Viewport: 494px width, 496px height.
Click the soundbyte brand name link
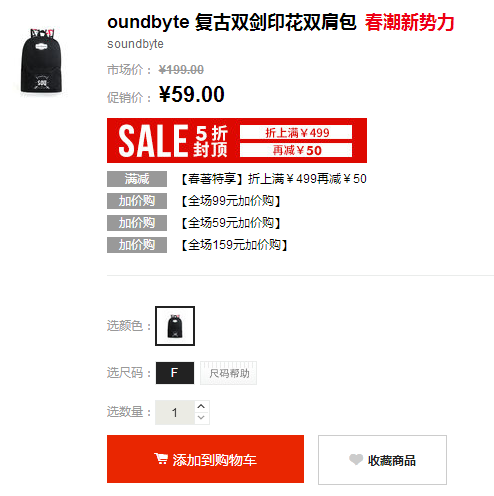click(135, 44)
